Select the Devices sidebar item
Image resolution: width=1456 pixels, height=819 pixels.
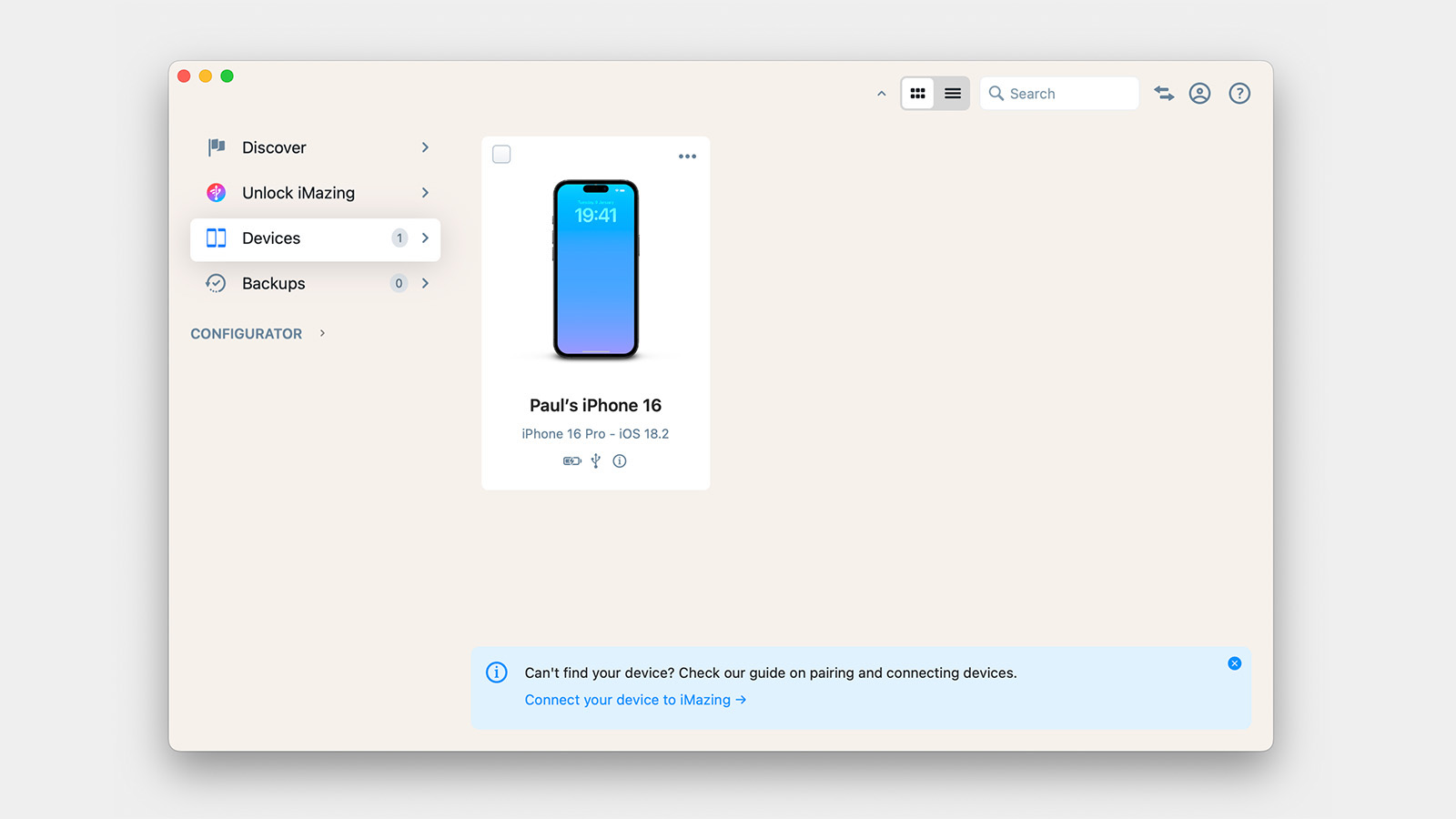[315, 239]
